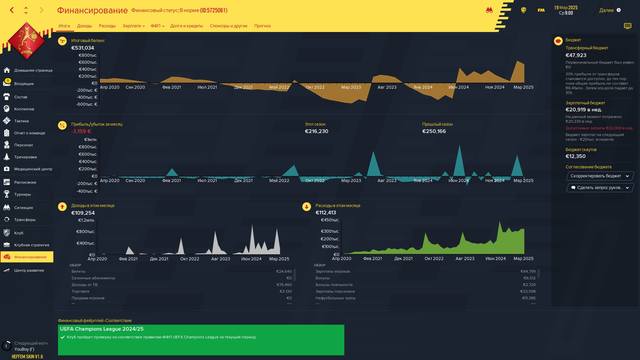Expand the Зарплата tab dropdown
Image resolution: width=640 pixels, height=360 pixels.
133,26
